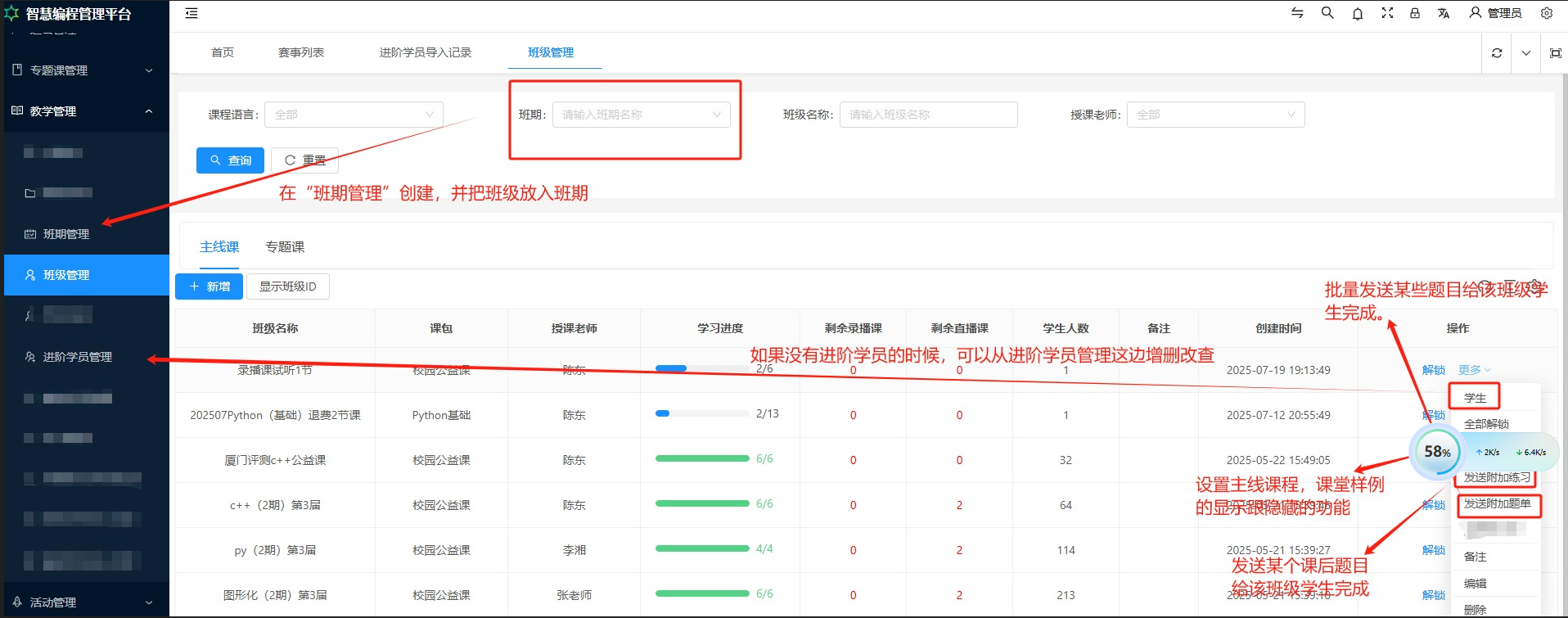The image size is (1568, 618).
Task: Open the 赛事列表 tab
Action: pyautogui.click(x=301, y=52)
